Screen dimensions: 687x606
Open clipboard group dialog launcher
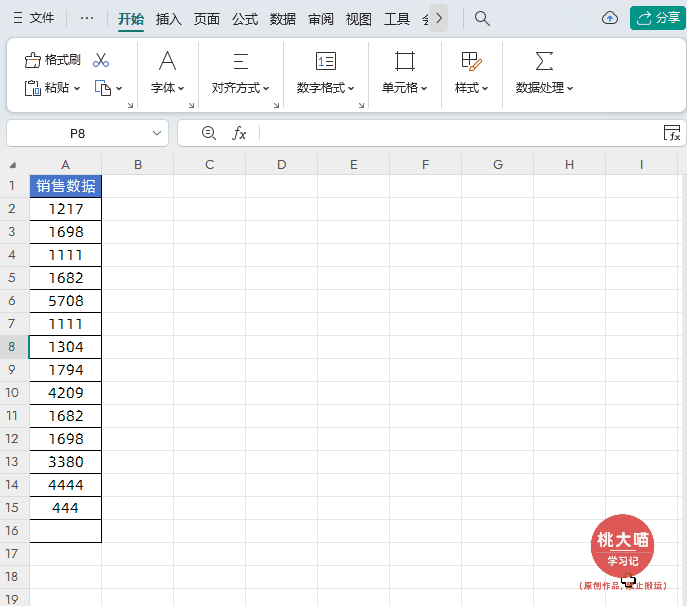point(130,105)
